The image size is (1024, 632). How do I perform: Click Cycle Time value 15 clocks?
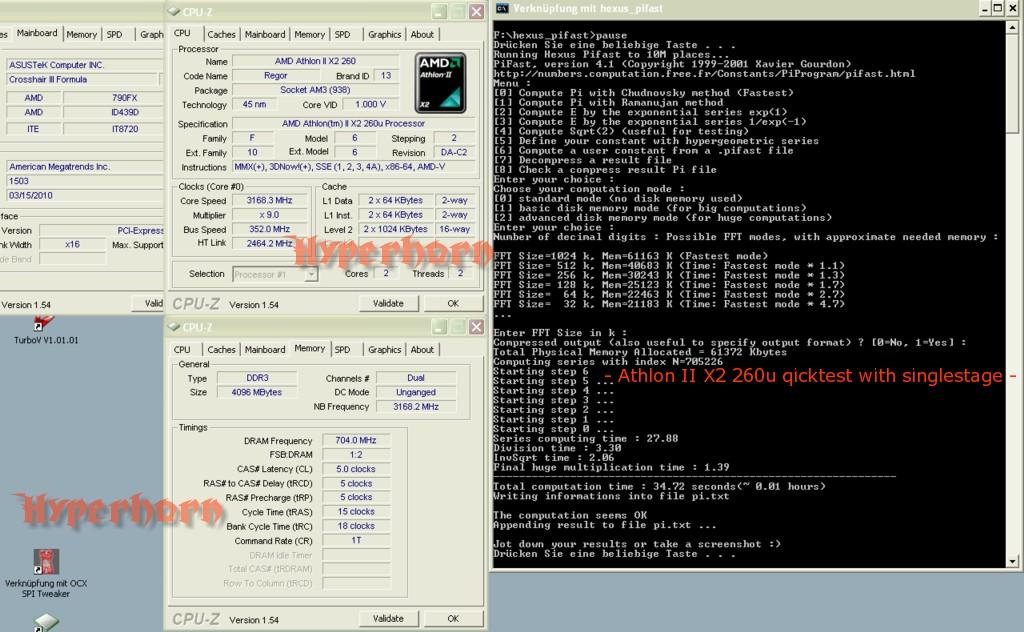pos(356,512)
